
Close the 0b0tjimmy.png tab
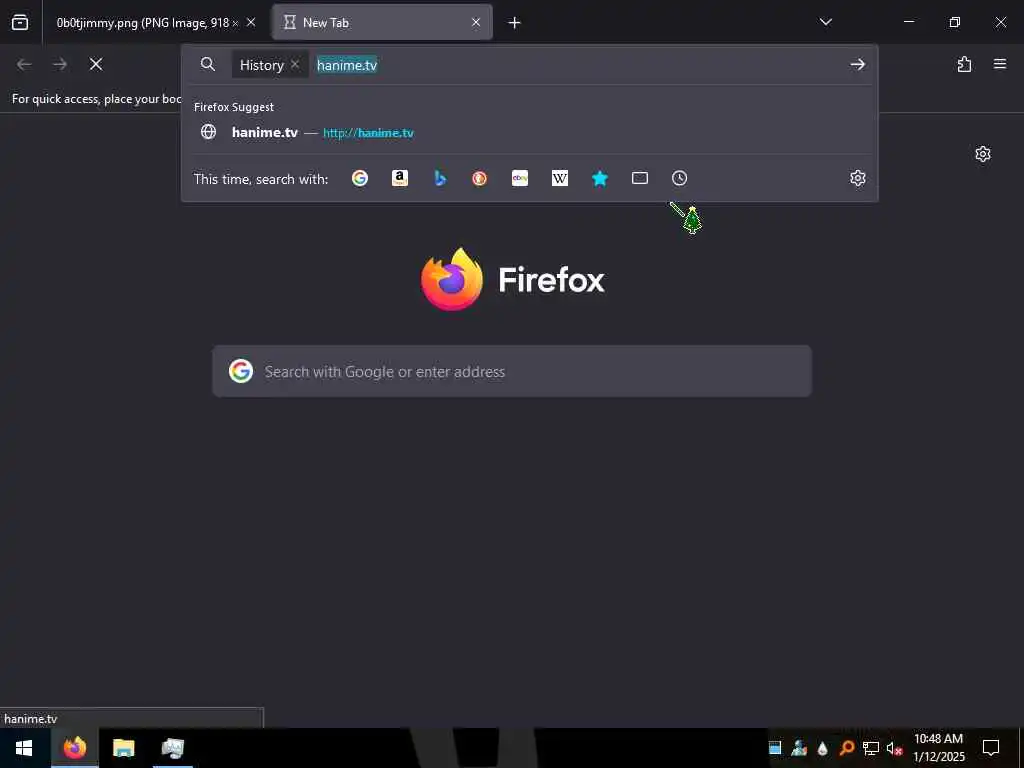pyautogui.click(x=251, y=23)
